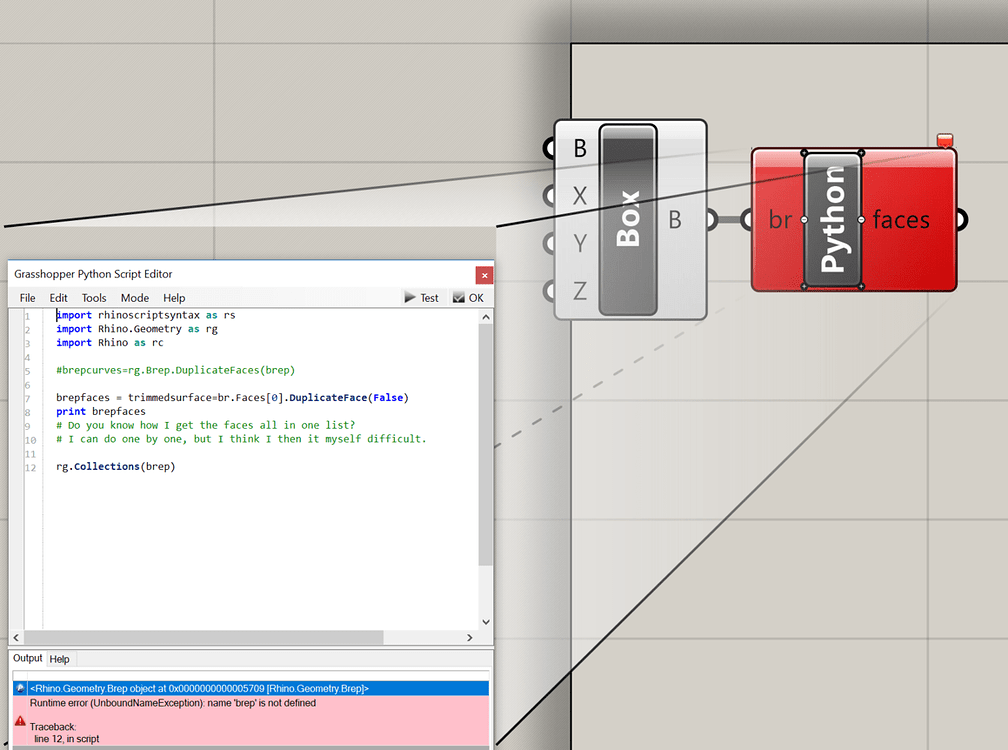The width and height of the screenshot is (1008, 750).
Task: Select the Python component name bar
Action: tap(832, 219)
